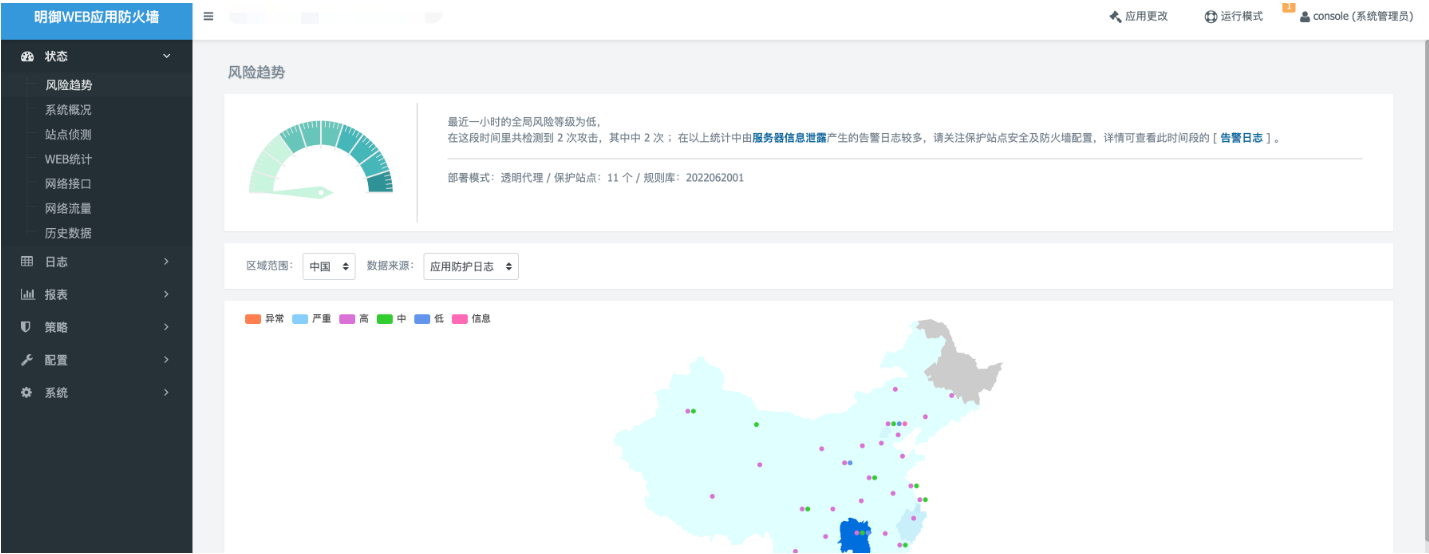Click the 报表 bar chart icon
The image size is (1429, 554).
27,295
